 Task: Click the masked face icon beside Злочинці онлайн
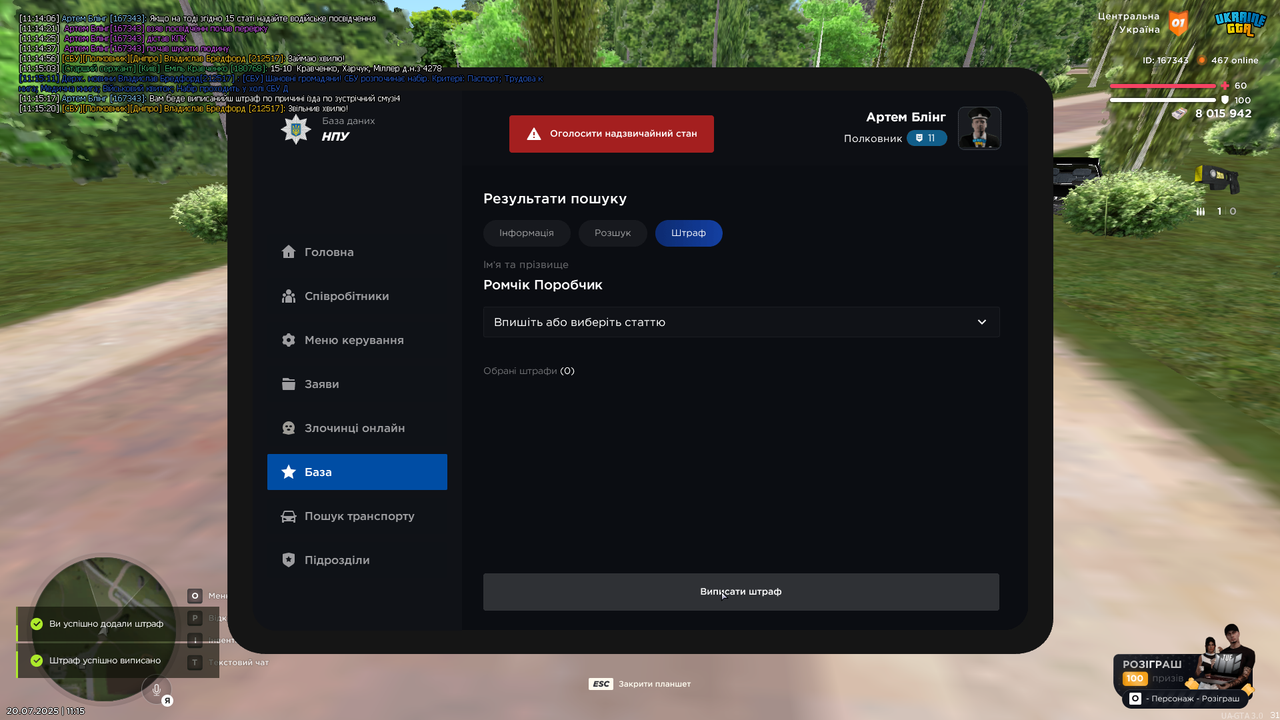[288, 428]
